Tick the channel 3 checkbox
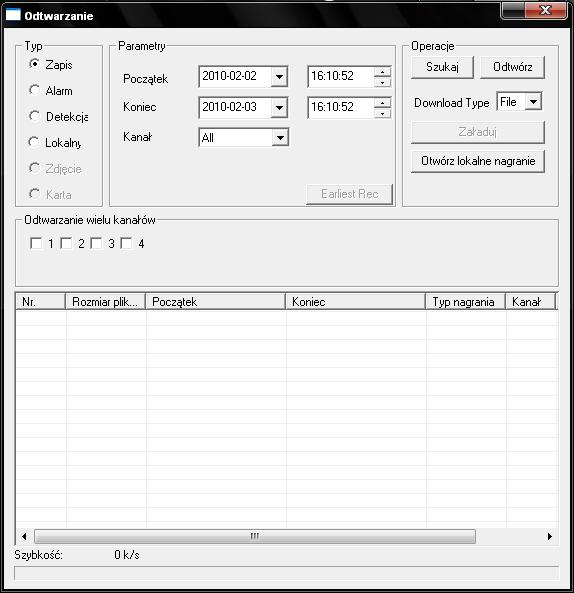Screen dimensions: 574x593 [96, 243]
